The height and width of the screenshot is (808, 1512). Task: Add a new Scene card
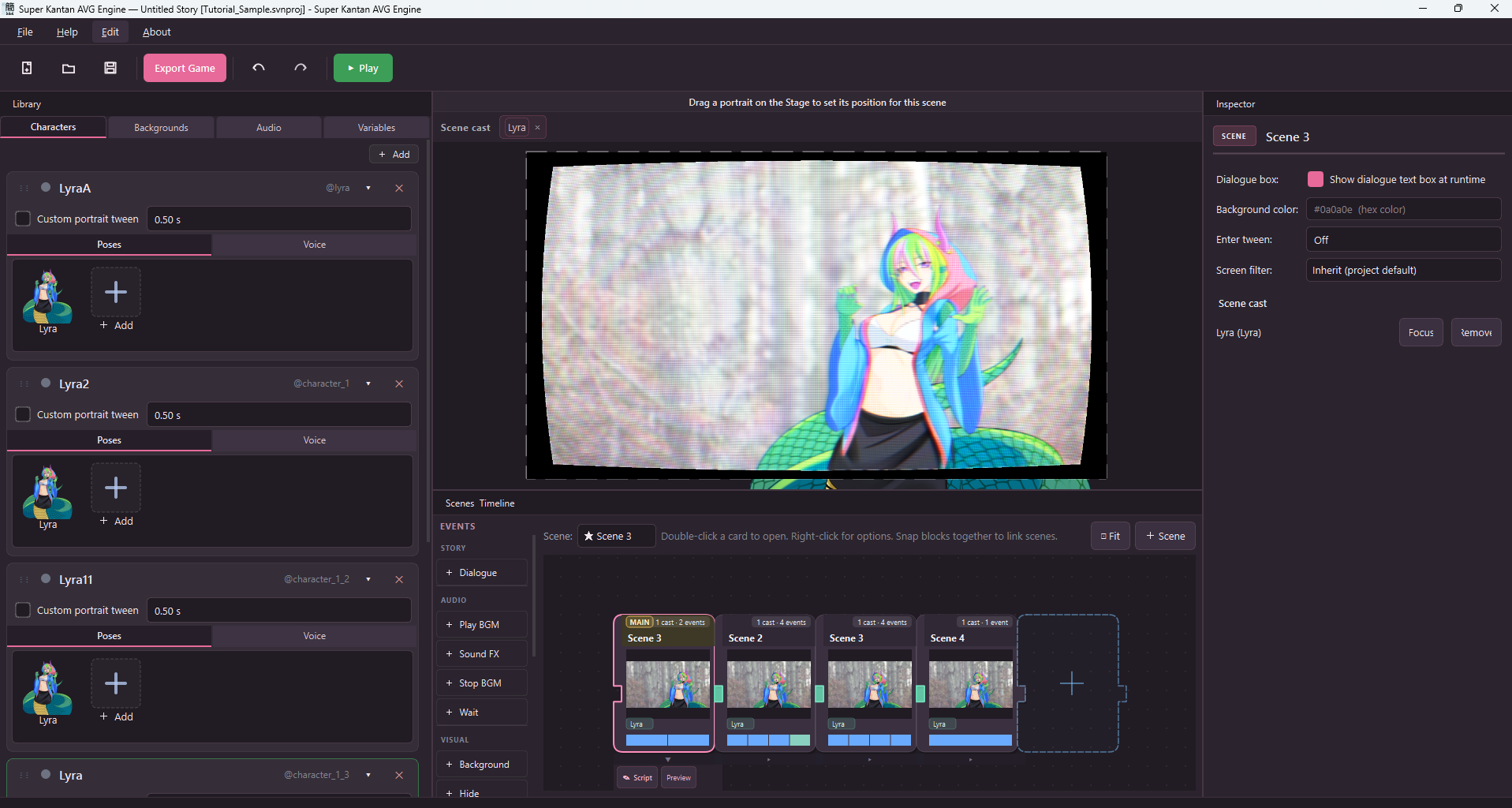tap(1166, 536)
